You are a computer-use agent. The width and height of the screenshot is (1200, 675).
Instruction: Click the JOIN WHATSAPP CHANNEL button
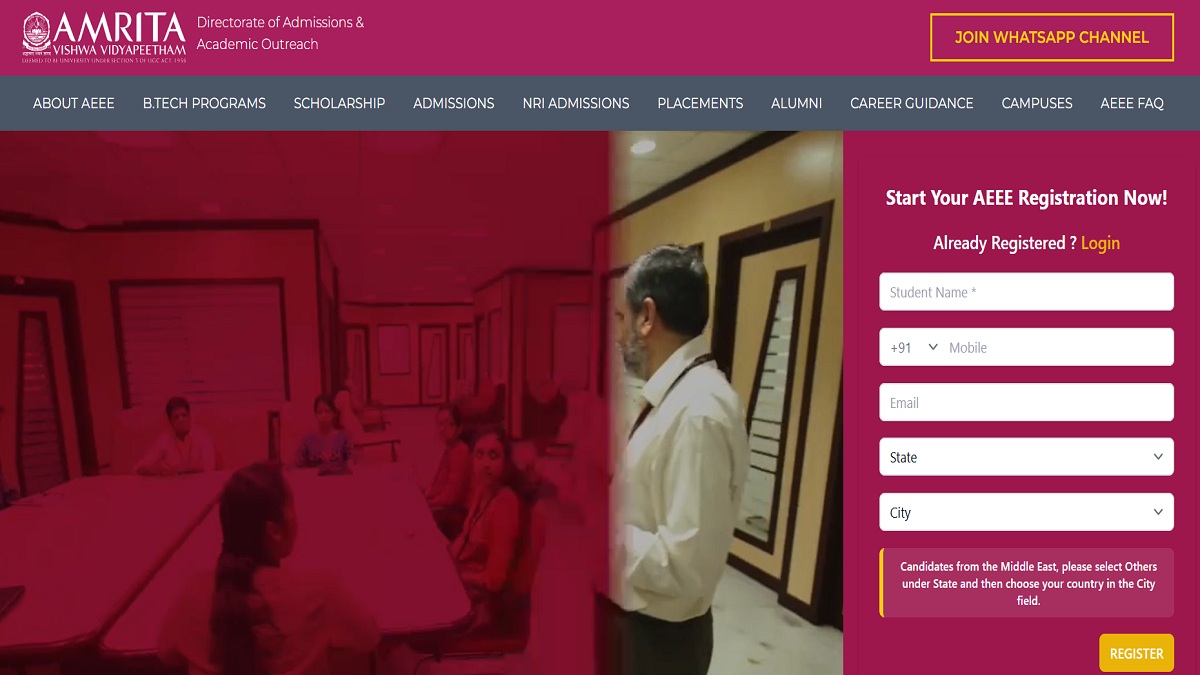(1052, 37)
